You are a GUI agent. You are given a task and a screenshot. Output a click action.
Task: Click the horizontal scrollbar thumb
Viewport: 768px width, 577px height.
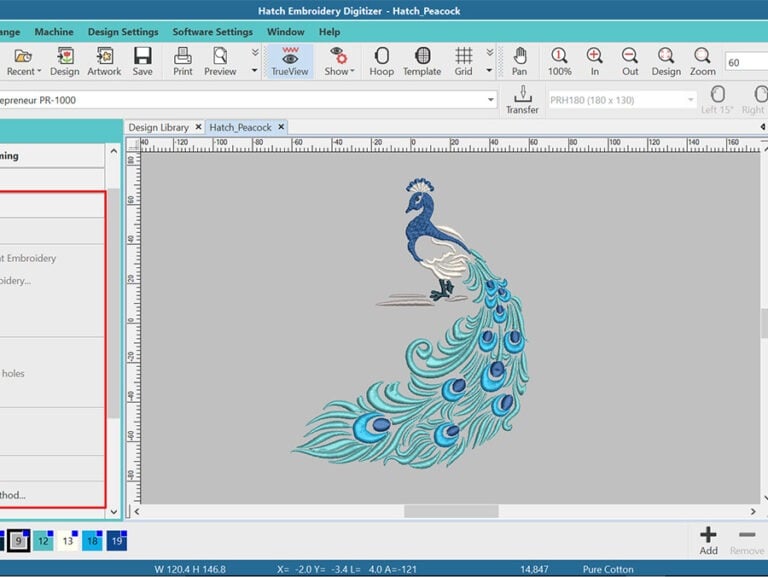point(451,511)
